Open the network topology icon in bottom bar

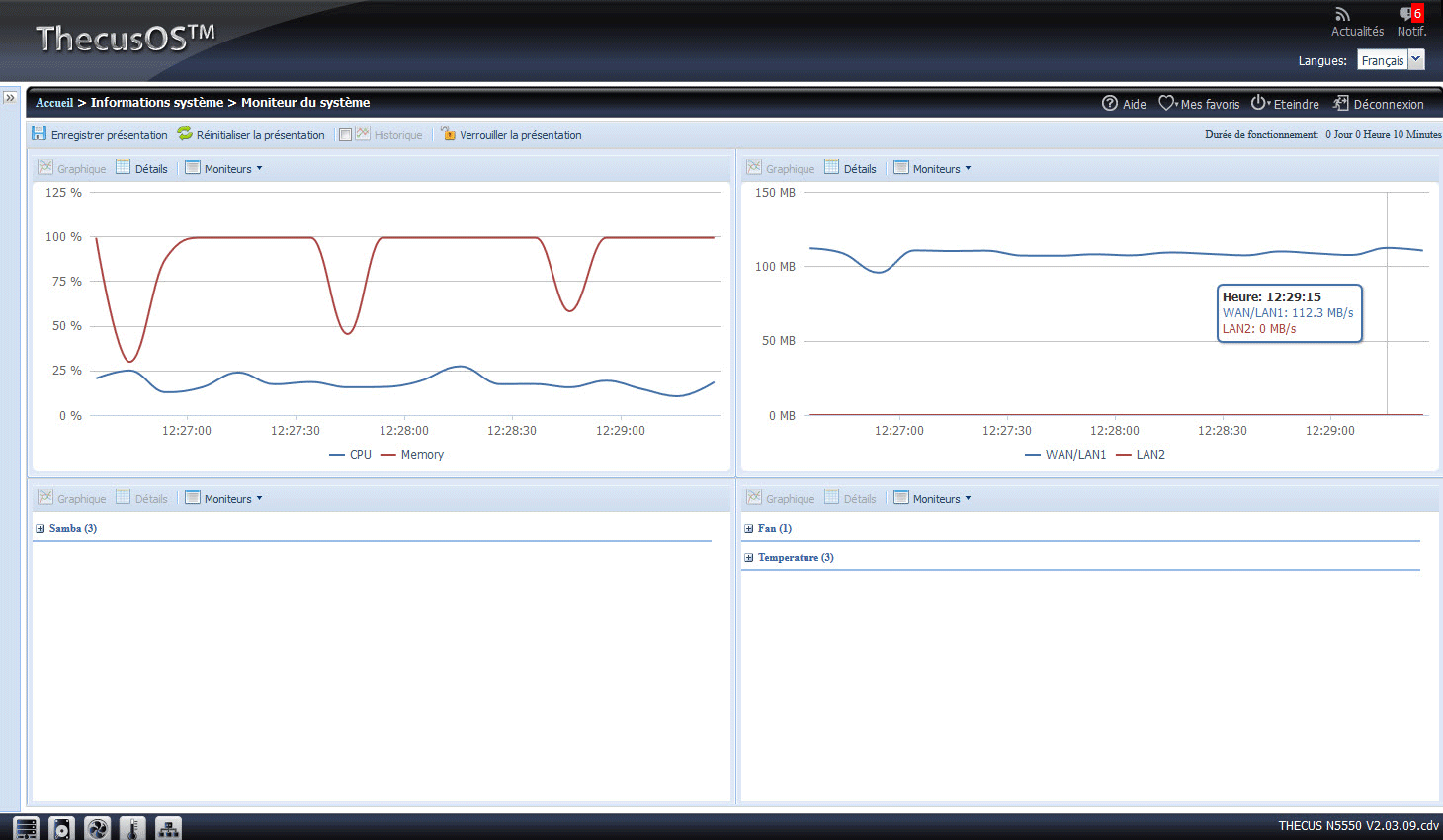[x=168, y=828]
